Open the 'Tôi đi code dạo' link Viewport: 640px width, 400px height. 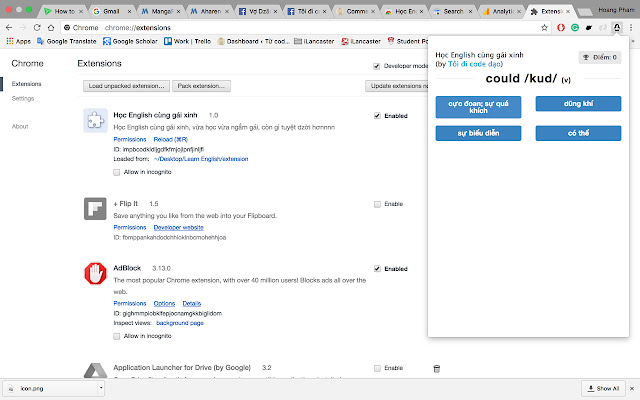point(474,64)
